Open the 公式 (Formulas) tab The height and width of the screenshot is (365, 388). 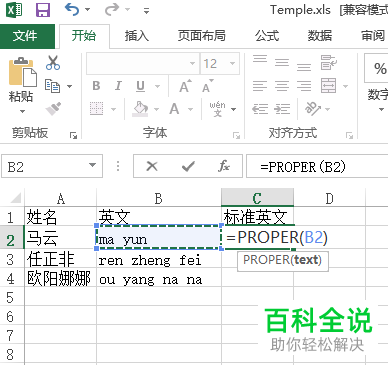tap(267, 36)
